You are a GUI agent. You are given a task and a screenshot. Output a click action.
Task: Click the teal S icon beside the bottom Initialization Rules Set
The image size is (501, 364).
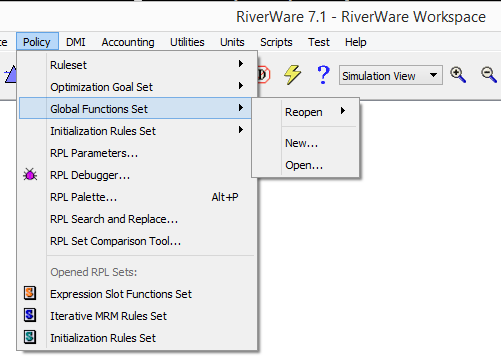click(x=30, y=337)
